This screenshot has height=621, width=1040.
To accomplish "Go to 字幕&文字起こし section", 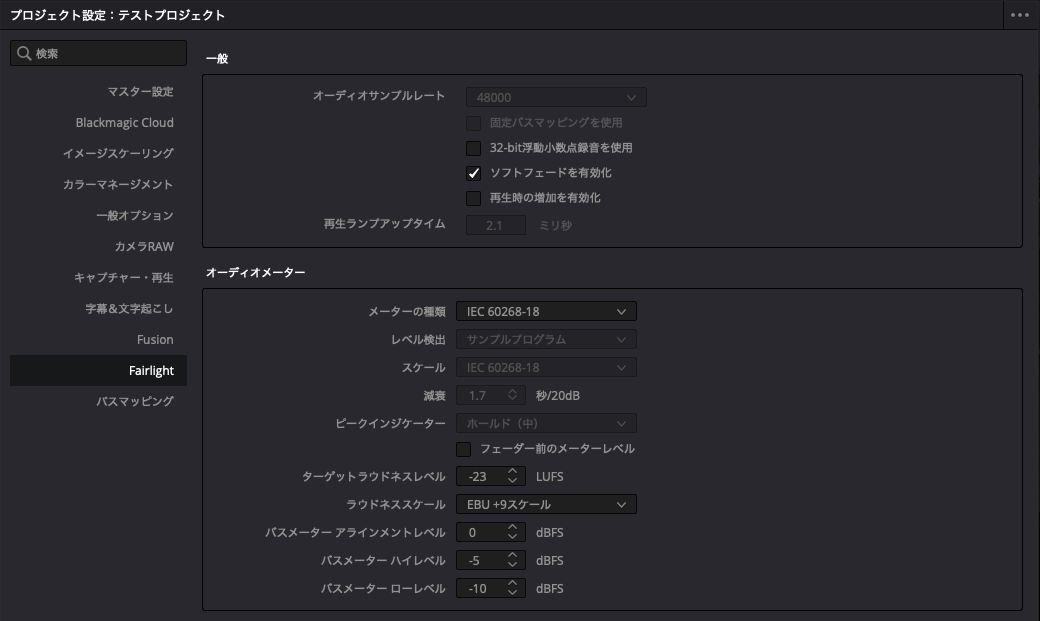I will (129, 309).
